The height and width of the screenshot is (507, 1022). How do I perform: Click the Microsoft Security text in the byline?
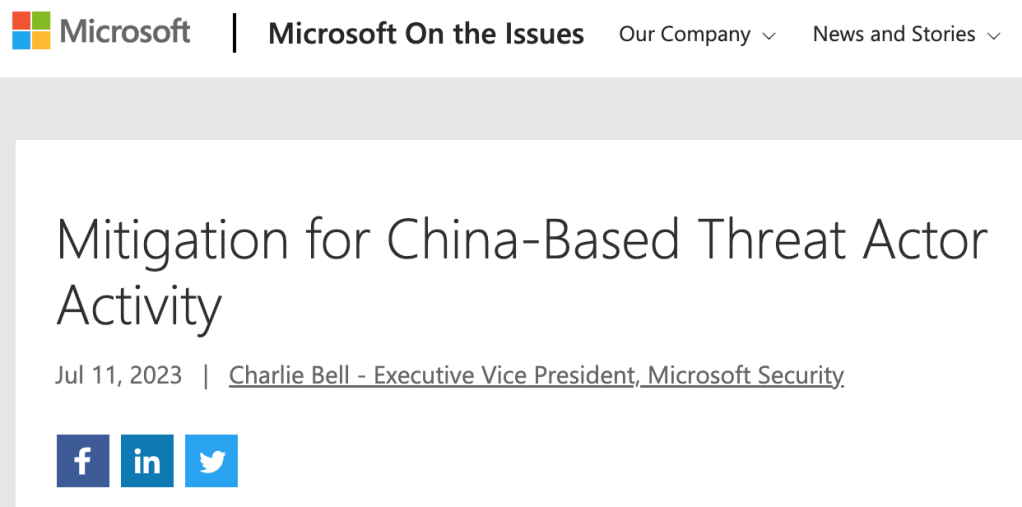[746, 375]
